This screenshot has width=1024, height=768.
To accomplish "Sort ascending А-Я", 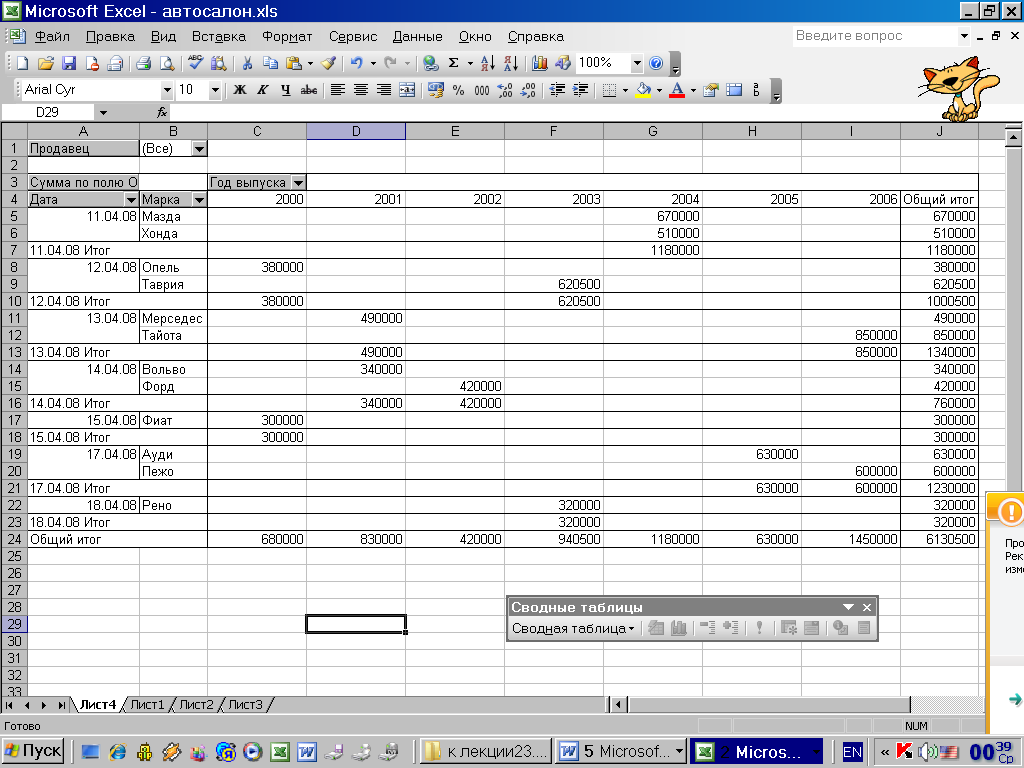I will tap(488, 63).
